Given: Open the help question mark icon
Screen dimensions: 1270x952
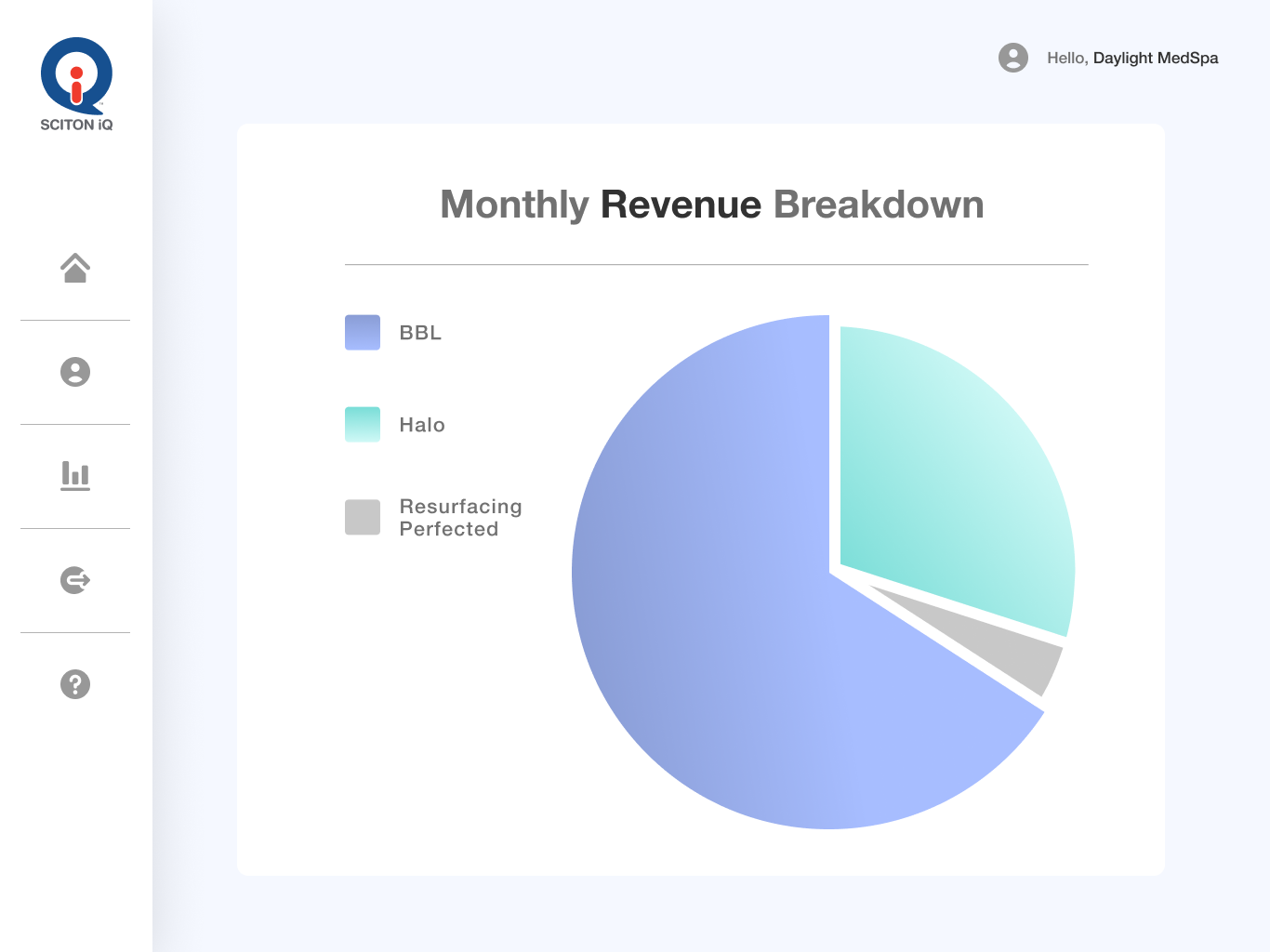Looking at the screenshot, I should (75, 684).
